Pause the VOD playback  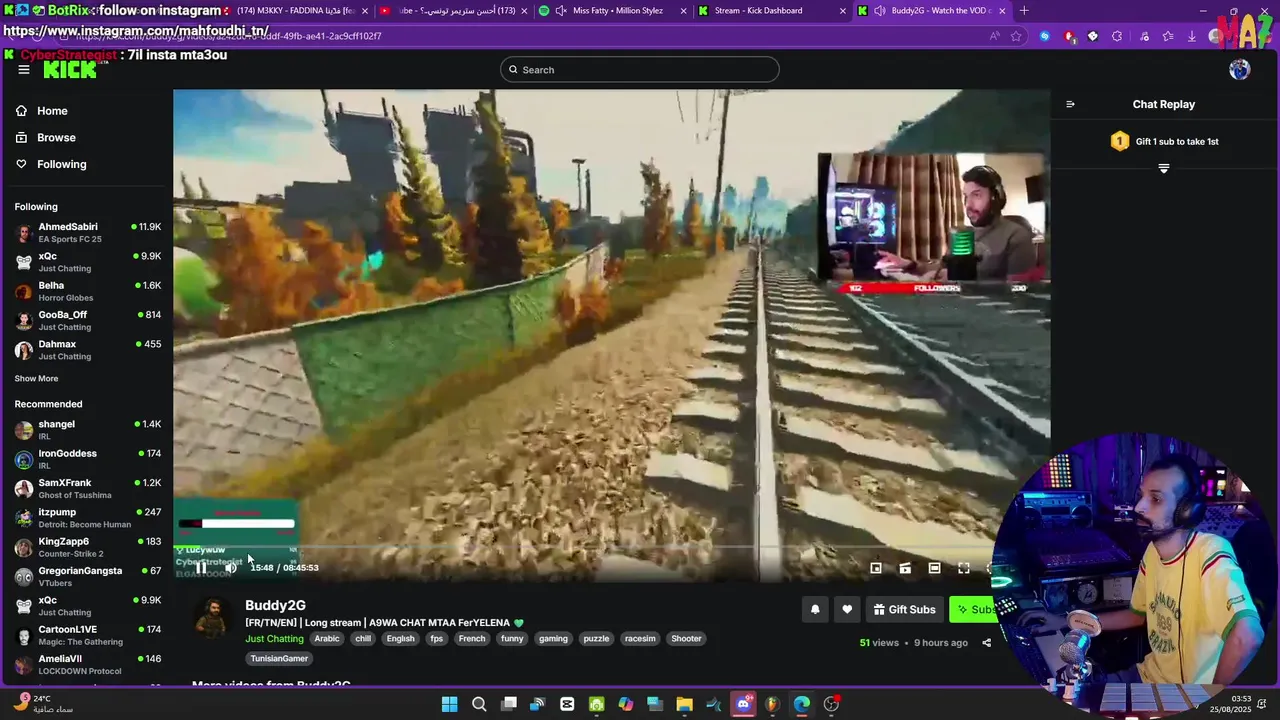[x=201, y=568]
